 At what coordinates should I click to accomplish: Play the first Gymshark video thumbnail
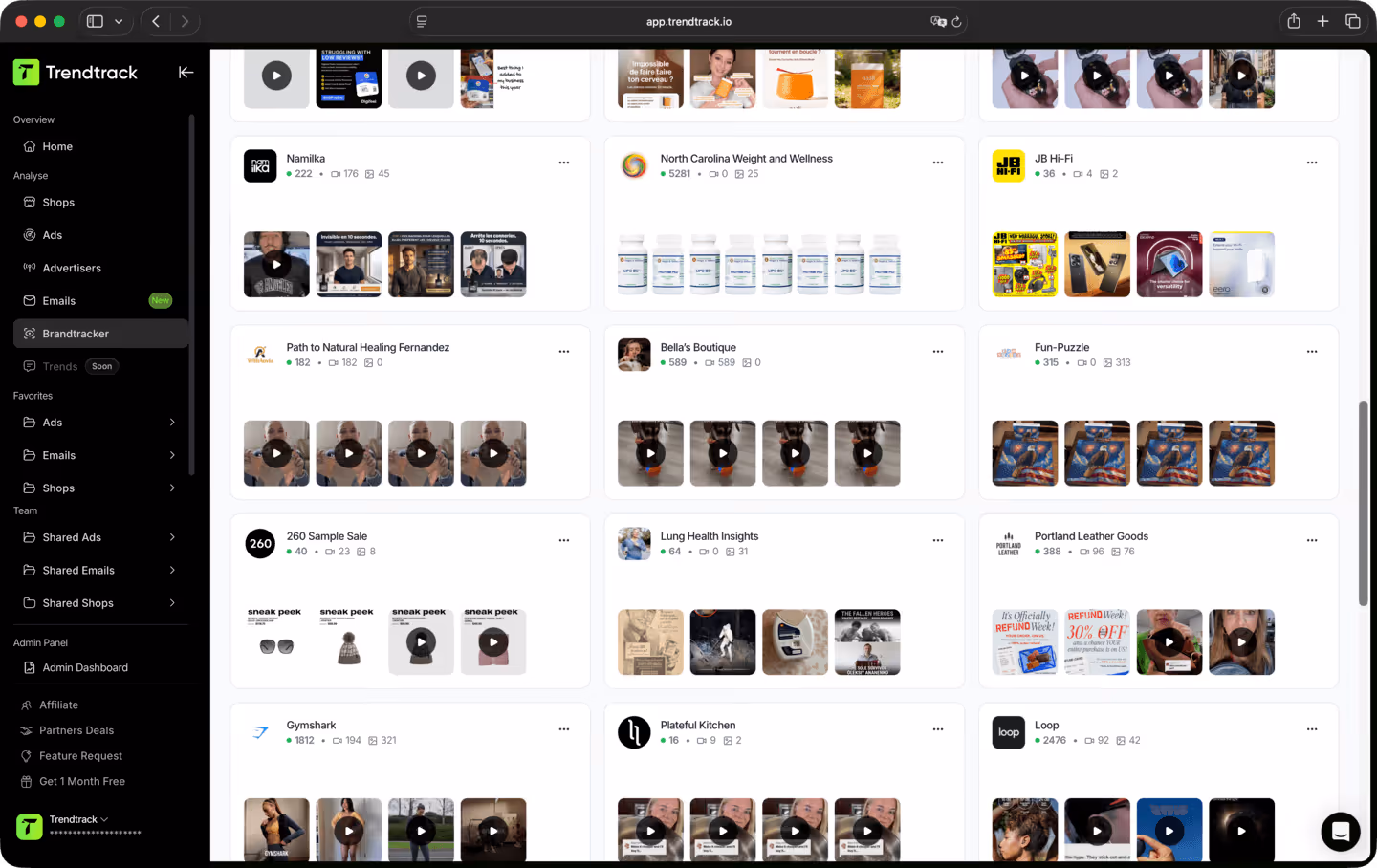coord(276,830)
